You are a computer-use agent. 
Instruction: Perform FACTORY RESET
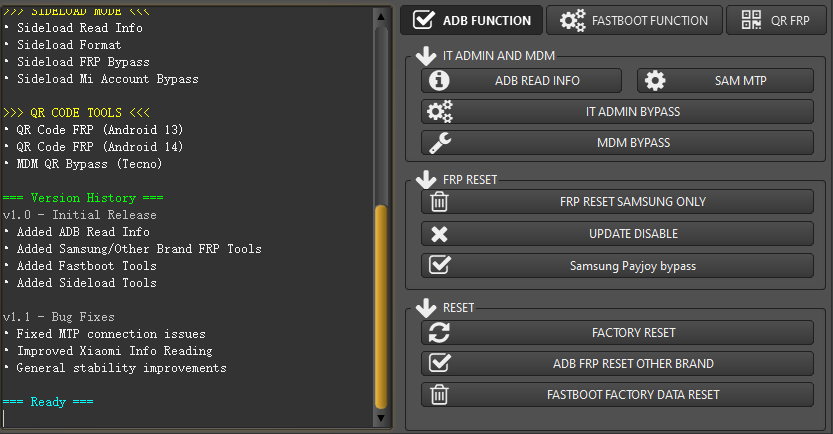point(617,333)
